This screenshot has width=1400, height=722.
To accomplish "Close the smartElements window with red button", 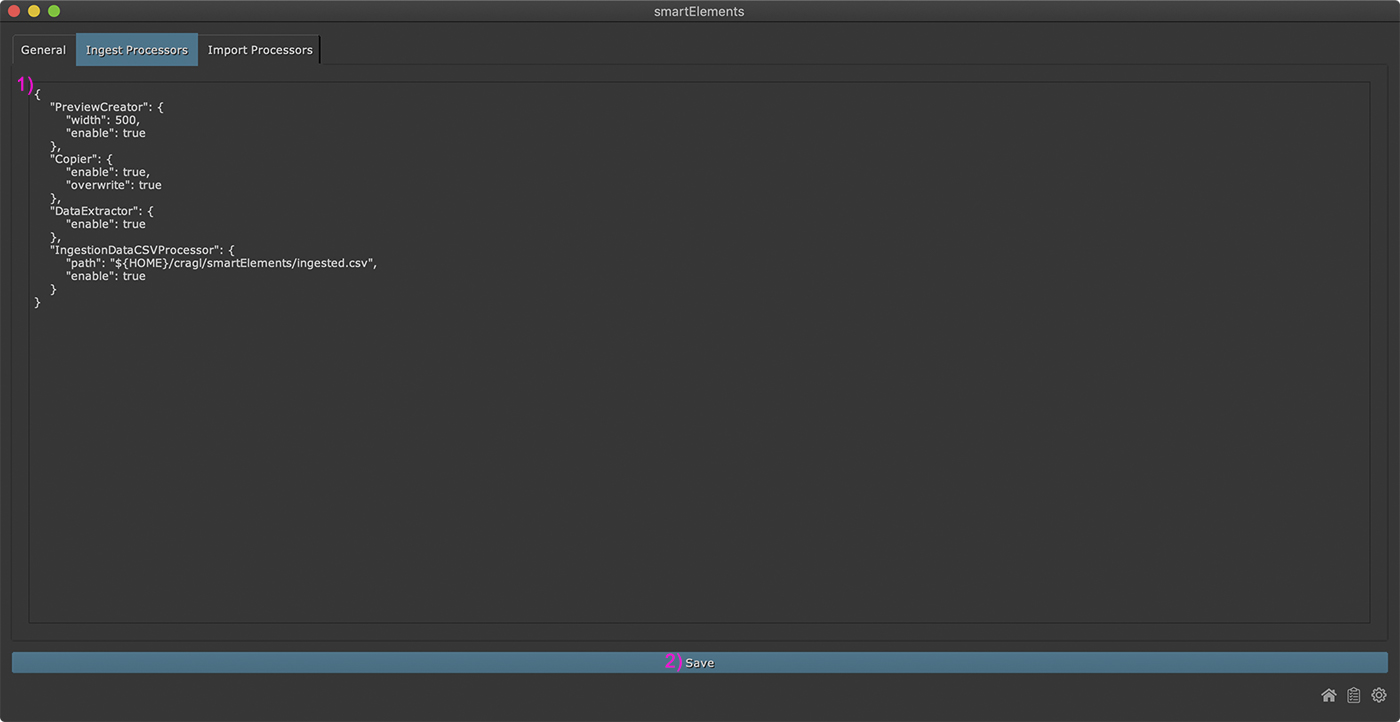I will [14, 11].
